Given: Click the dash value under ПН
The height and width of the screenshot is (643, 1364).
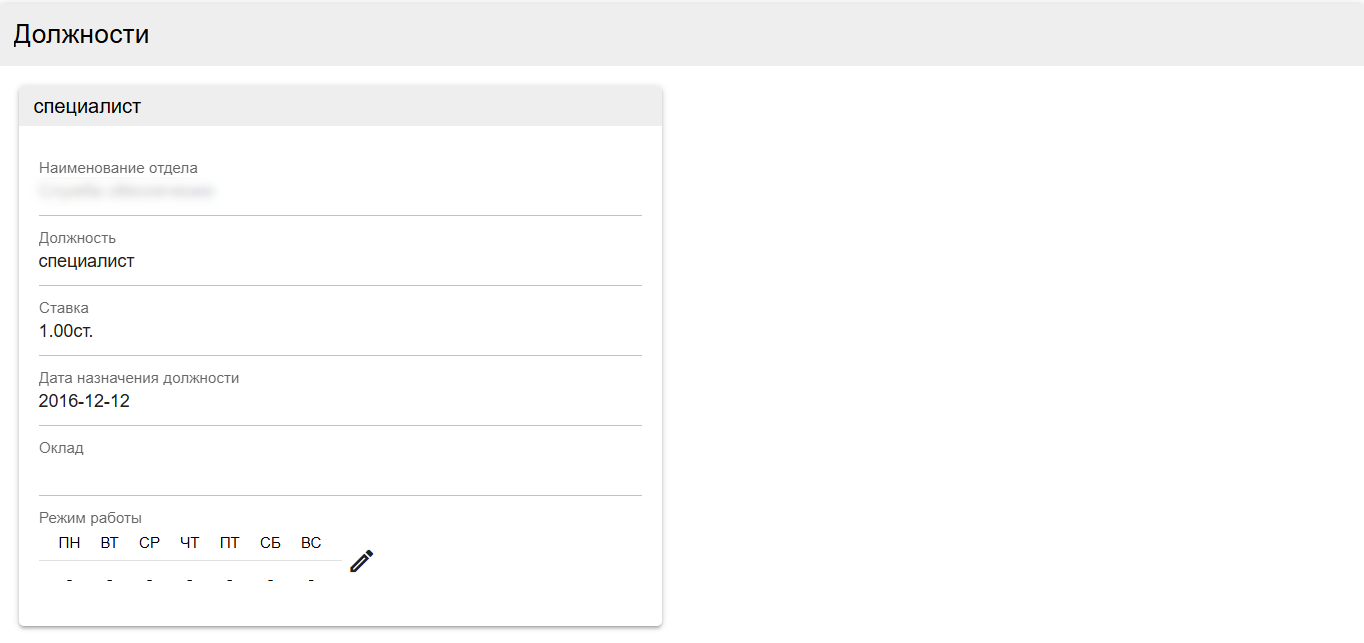Looking at the screenshot, I should coord(69,579).
